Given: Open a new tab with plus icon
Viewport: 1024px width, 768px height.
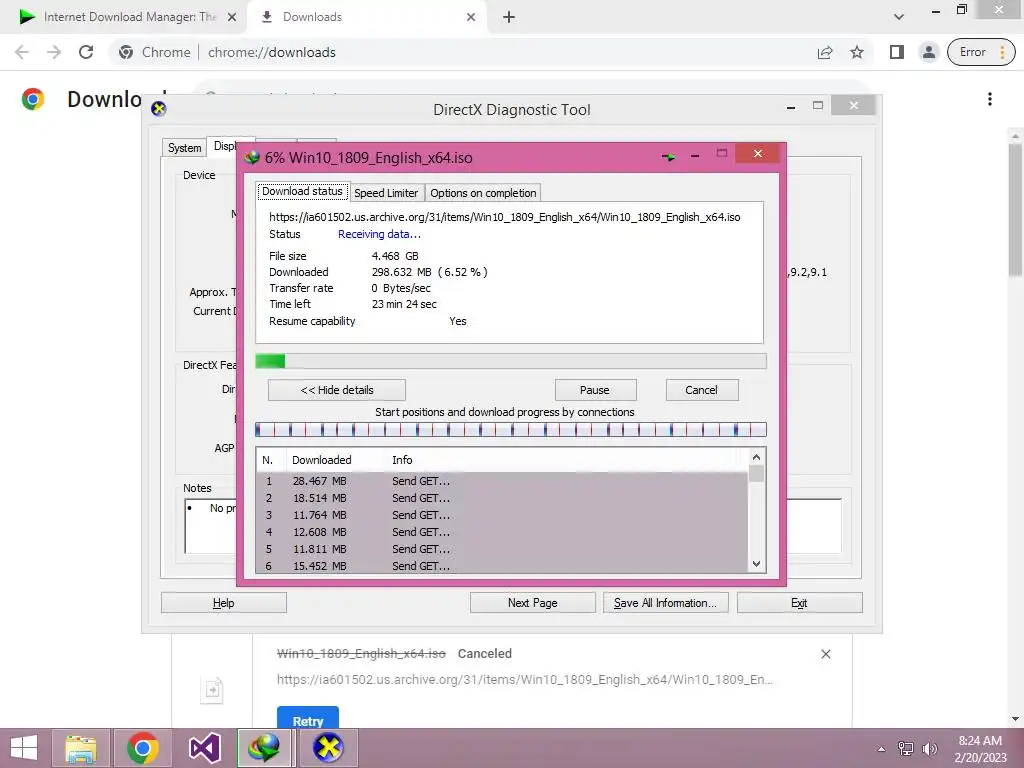Looking at the screenshot, I should [x=509, y=17].
